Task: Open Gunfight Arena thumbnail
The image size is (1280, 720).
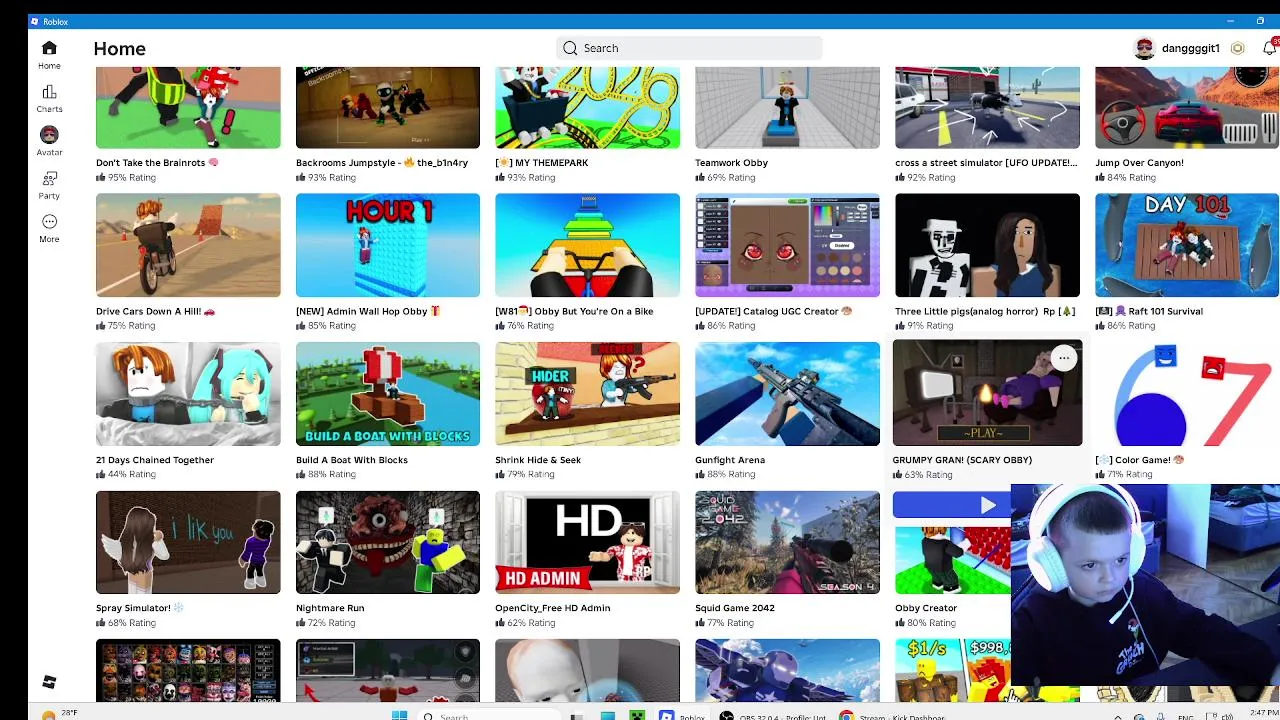Action: pos(787,394)
